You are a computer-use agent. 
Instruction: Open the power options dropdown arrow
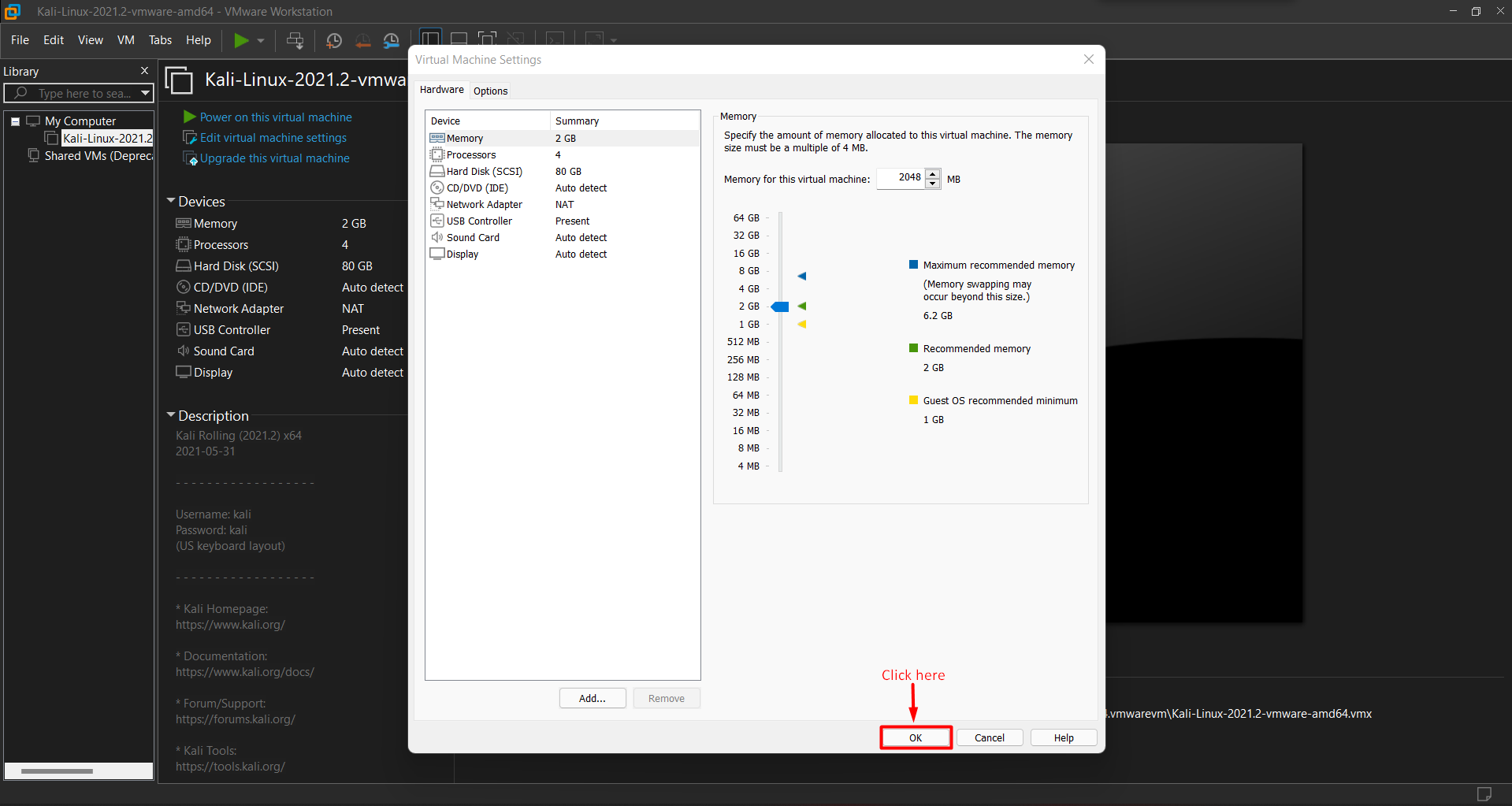pyautogui.click(x=261, y=40)
